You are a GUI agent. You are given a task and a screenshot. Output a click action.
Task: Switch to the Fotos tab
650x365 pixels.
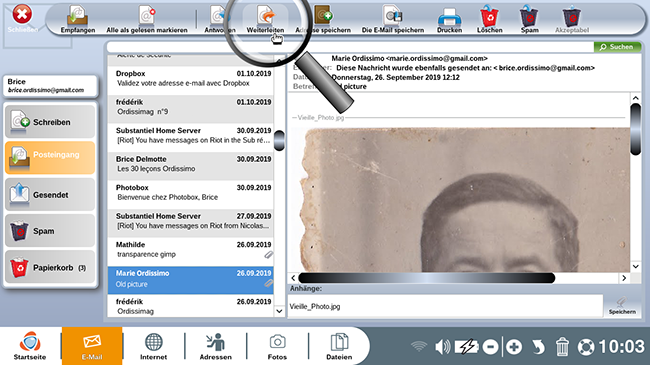pos(277,346)
